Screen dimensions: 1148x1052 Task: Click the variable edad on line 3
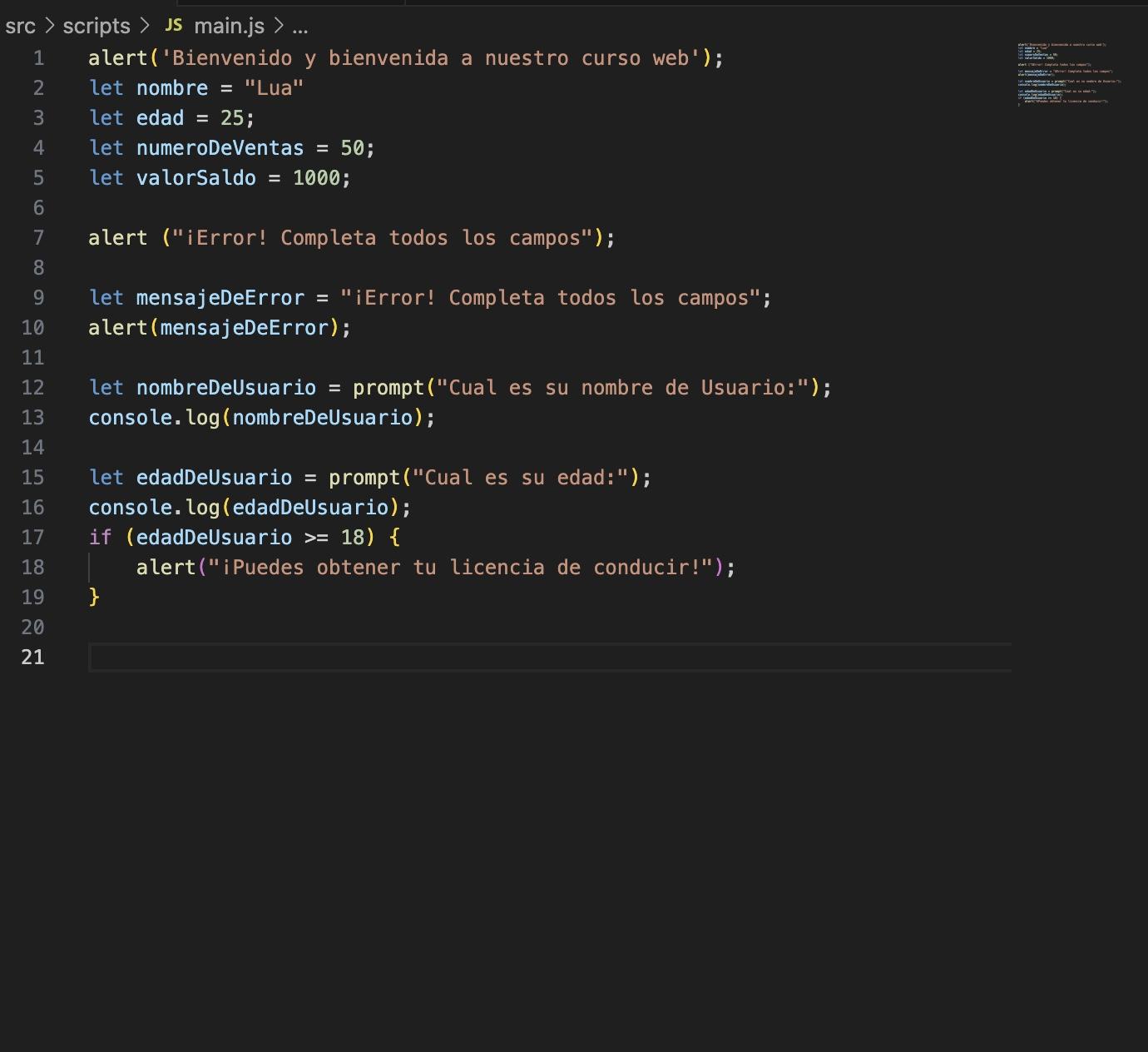[160, 118]
